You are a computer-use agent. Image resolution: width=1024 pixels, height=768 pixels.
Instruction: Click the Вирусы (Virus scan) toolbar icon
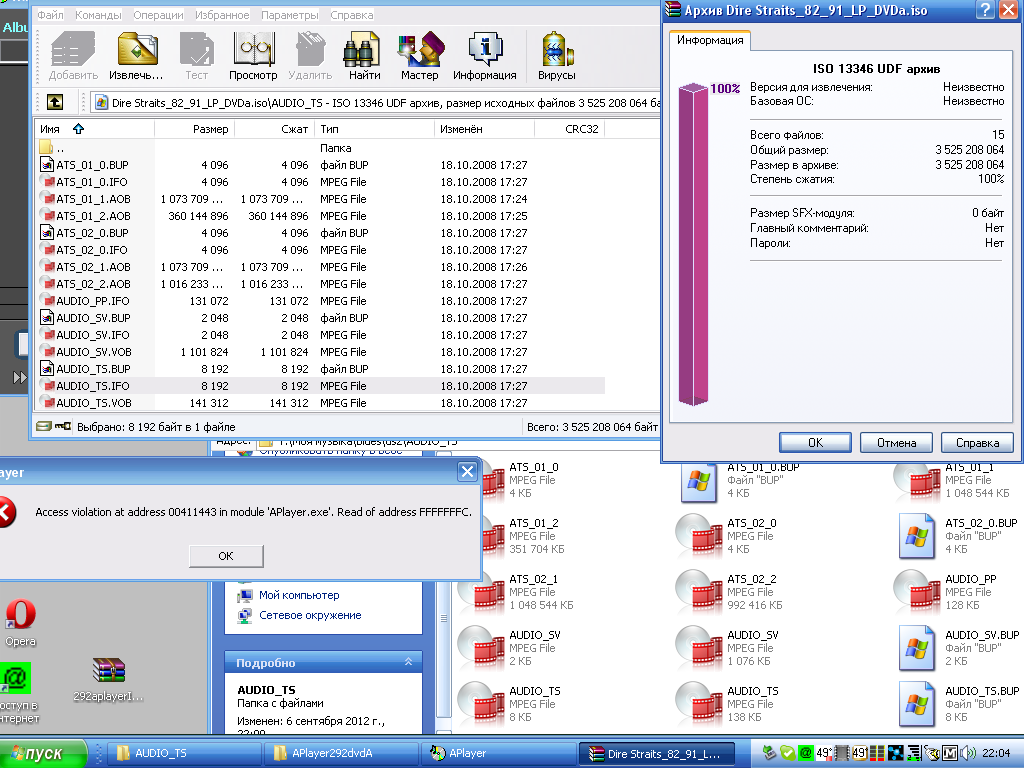556,56
